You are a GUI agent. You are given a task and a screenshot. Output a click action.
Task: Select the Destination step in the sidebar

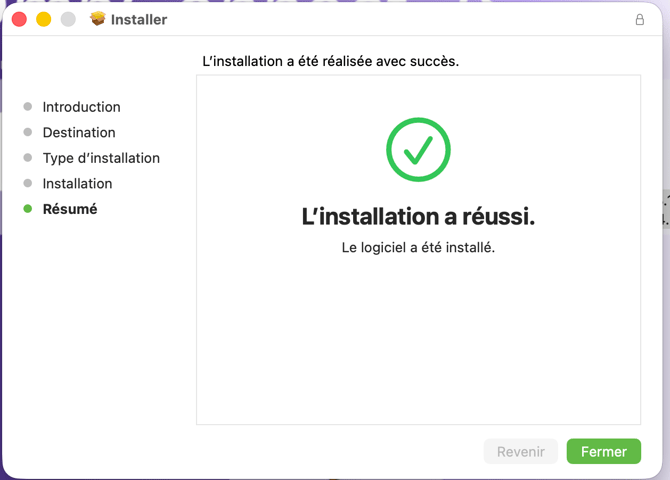coord(79,132)
